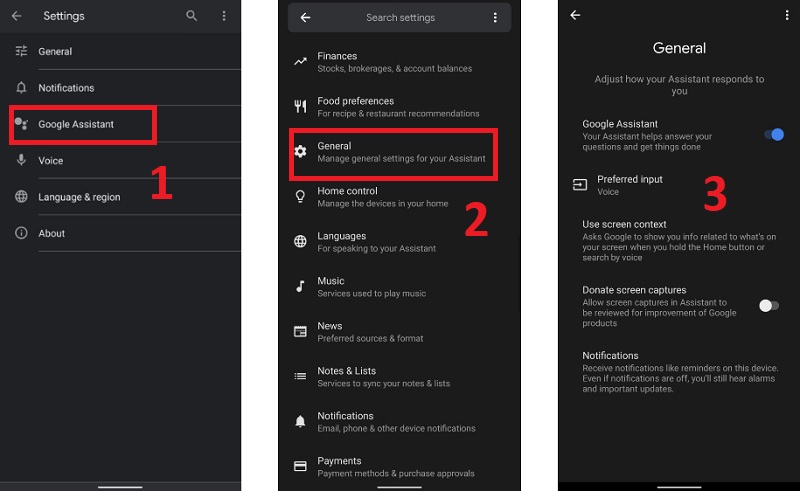Viewport: 800px width, 491px height.
Task: Click the info icon next to About
Action: point(21,233)
